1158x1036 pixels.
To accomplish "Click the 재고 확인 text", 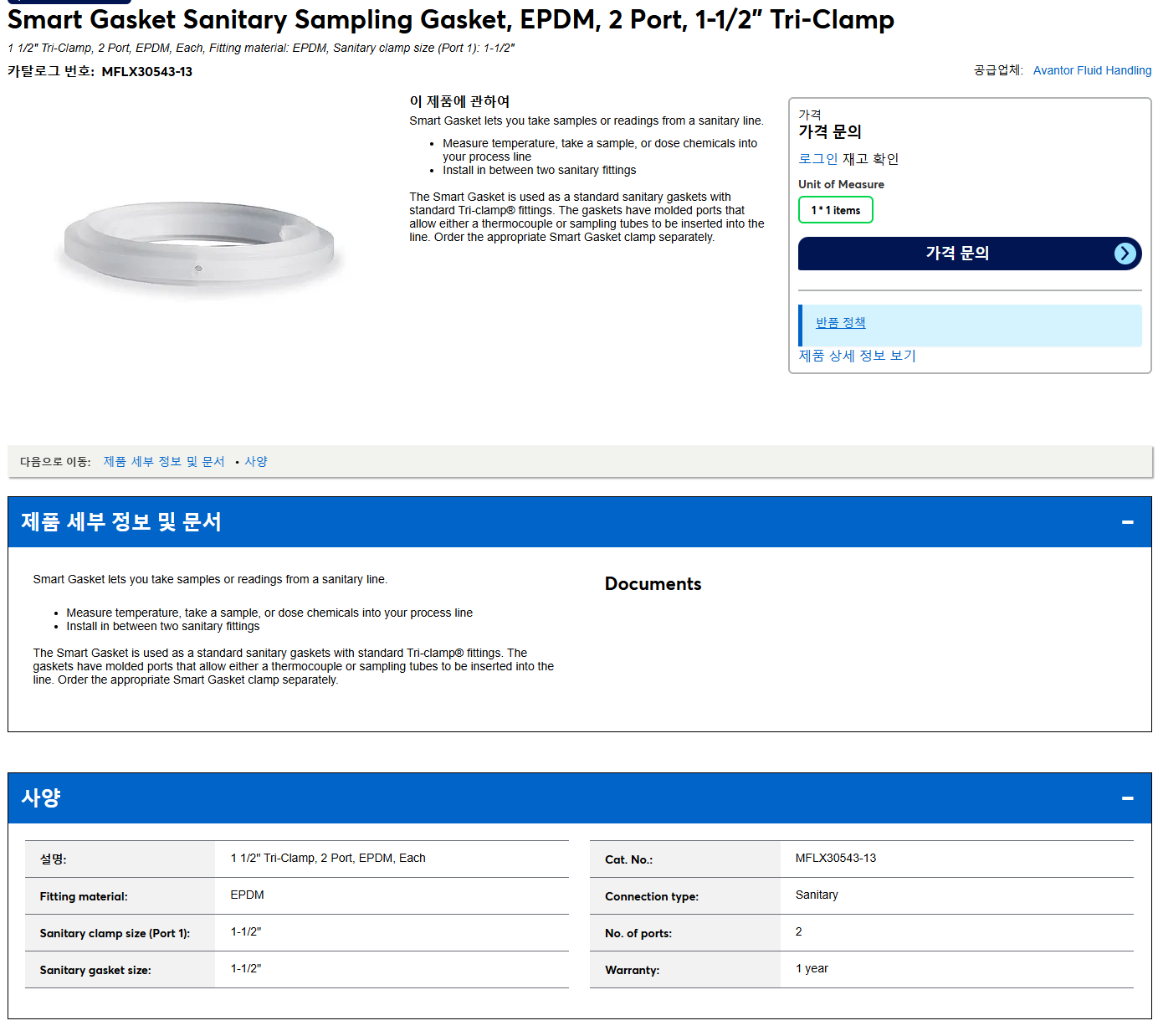I will 870,159.
